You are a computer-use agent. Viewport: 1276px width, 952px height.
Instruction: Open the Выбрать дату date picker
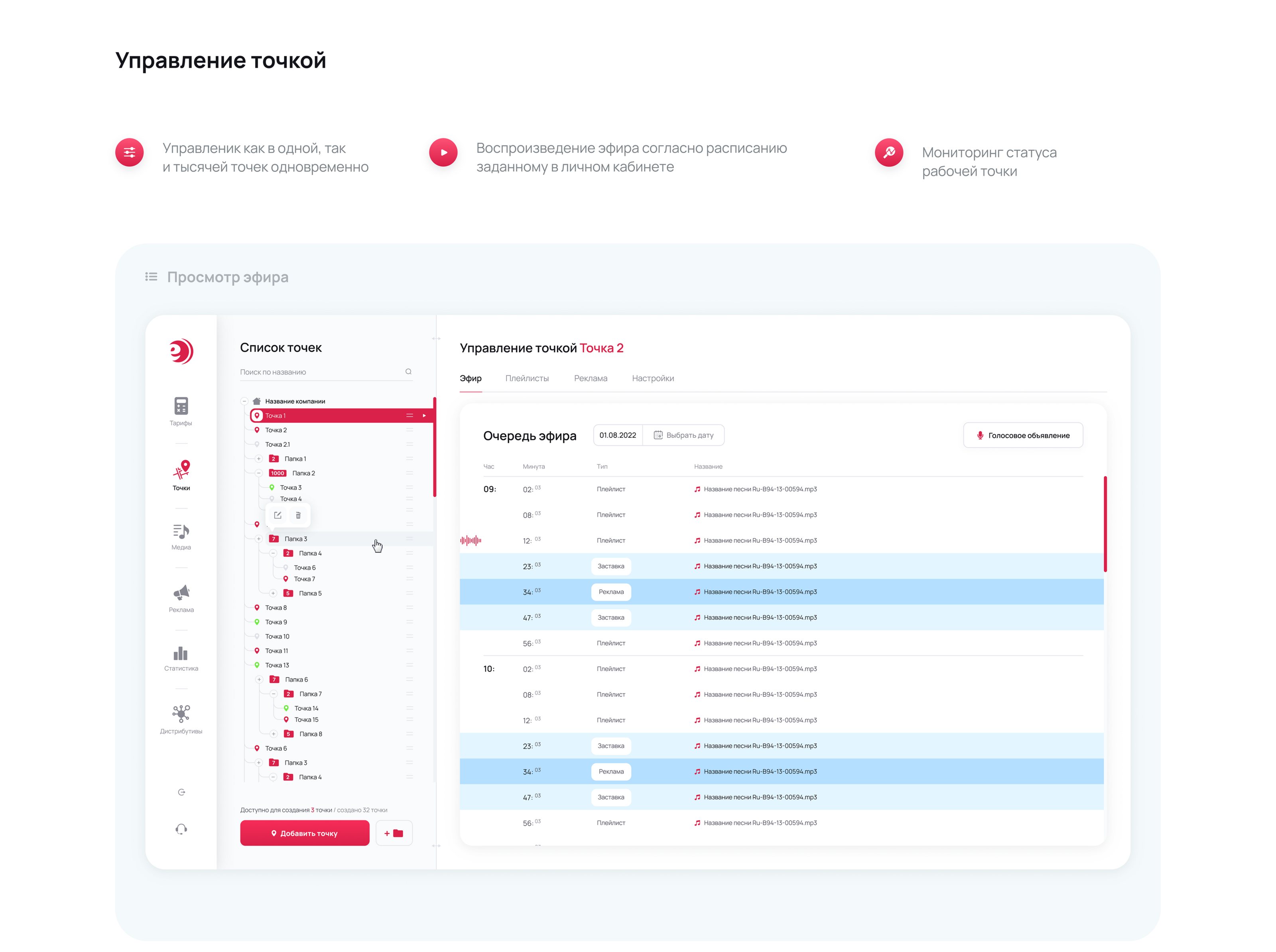pos(683,435)
